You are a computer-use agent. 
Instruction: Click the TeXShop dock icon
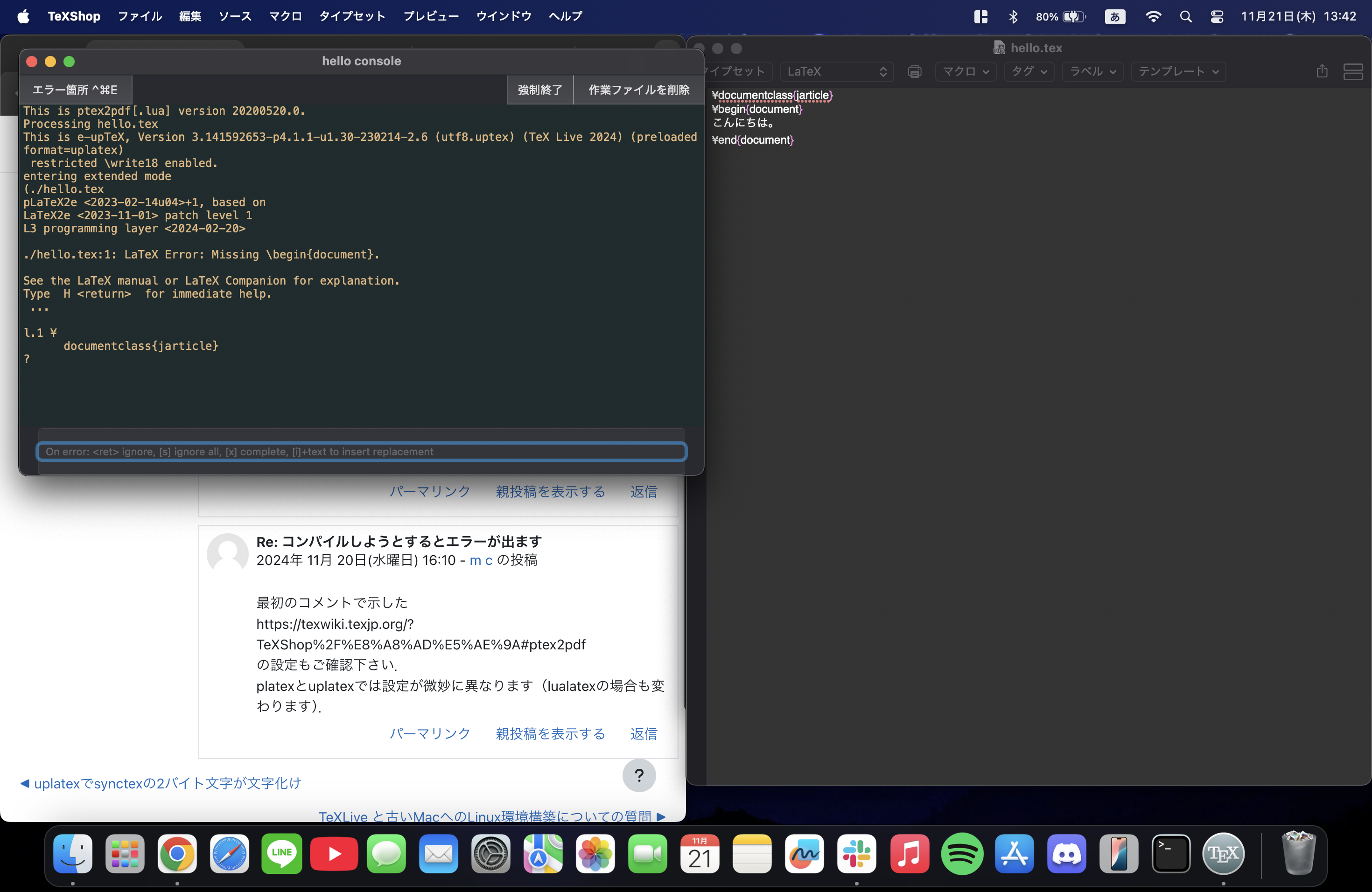coord(1223,853)
